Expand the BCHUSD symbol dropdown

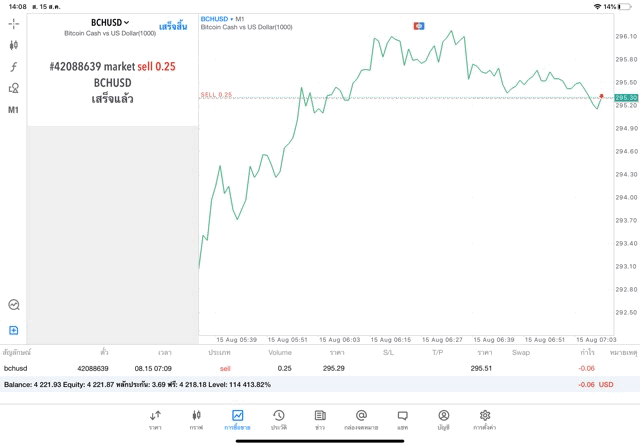click(110, 22)
